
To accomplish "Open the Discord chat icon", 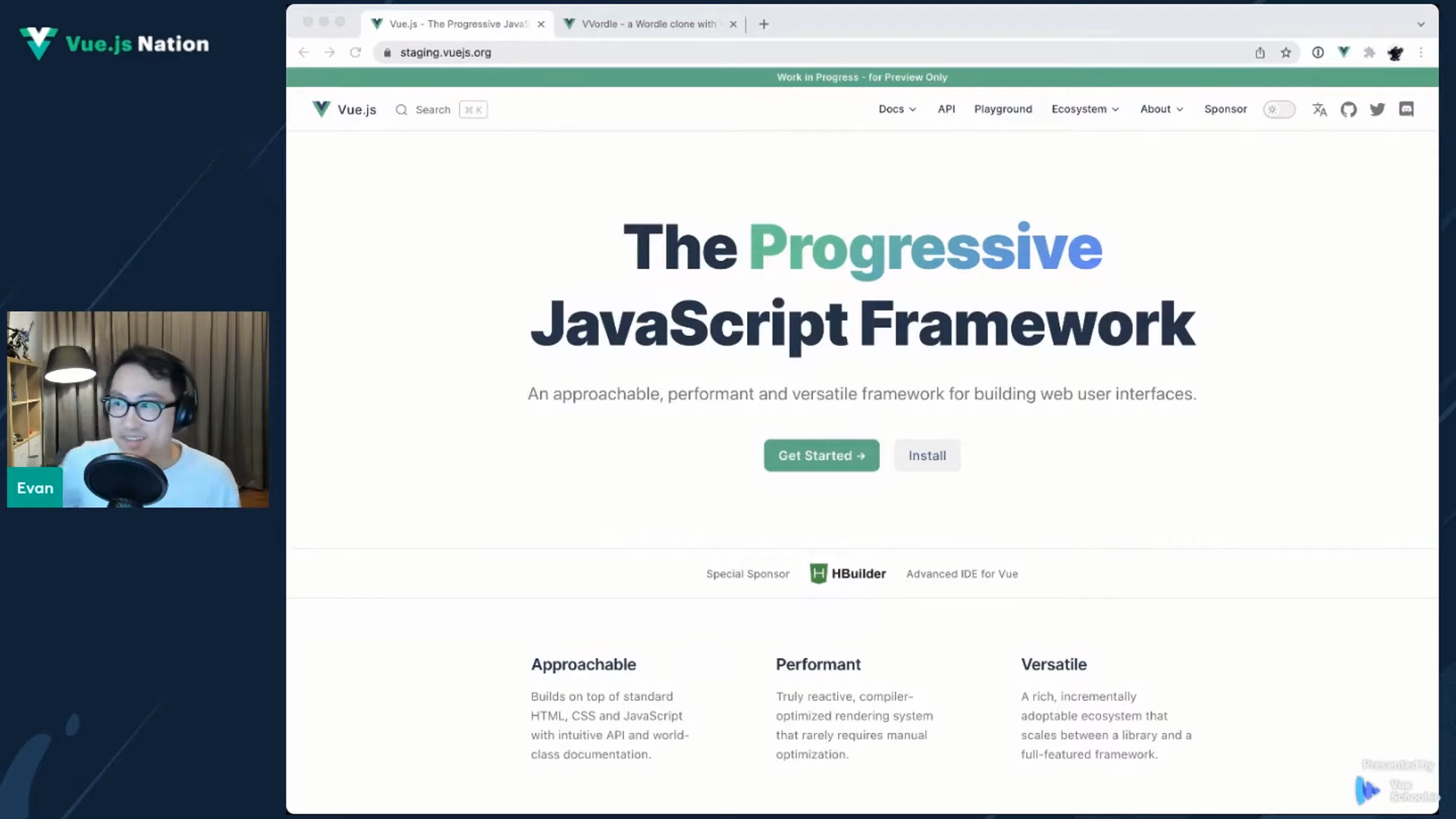I will pos(1406,109).
